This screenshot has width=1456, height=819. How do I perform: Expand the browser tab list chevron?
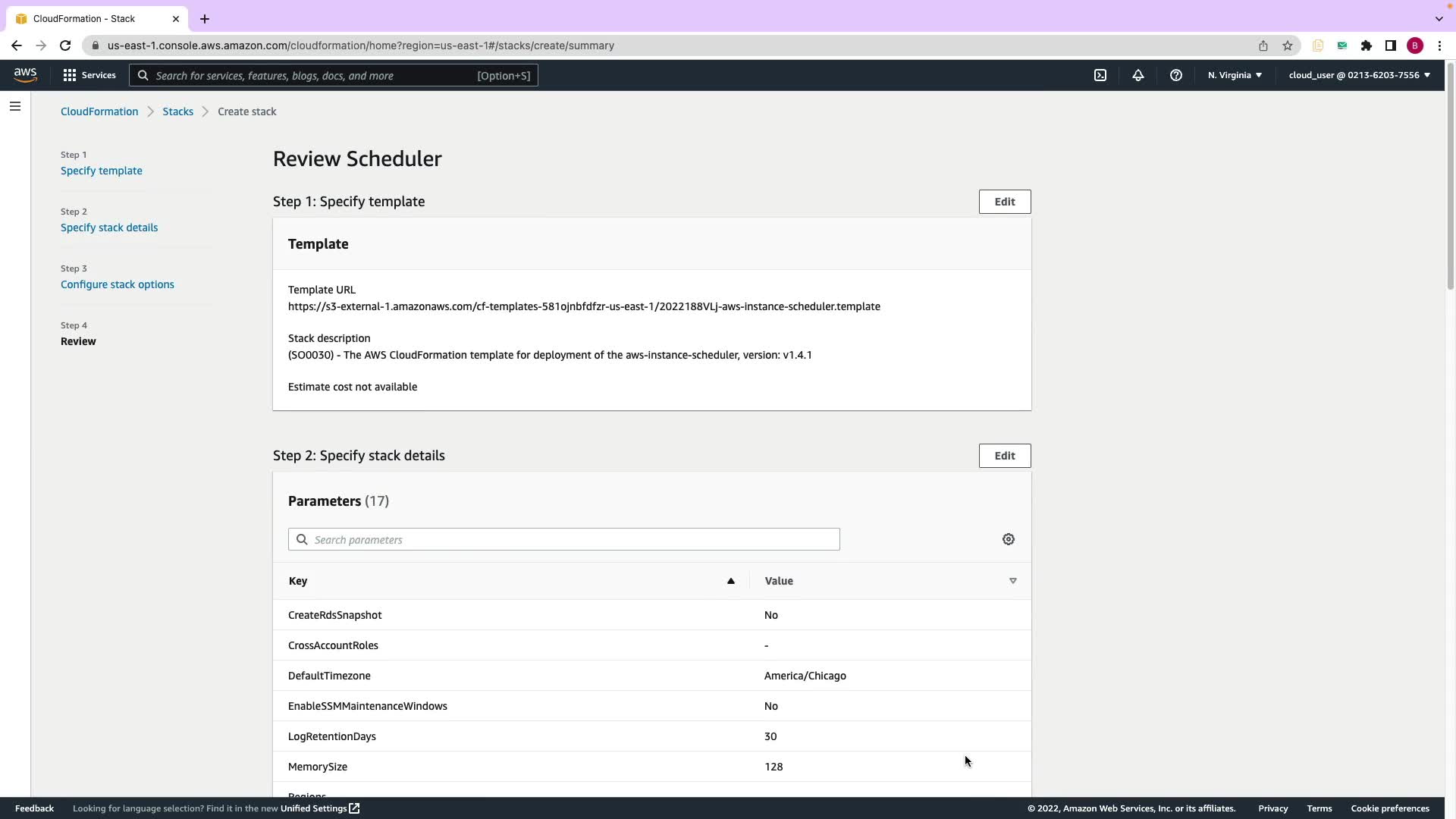pos(1439,18)
